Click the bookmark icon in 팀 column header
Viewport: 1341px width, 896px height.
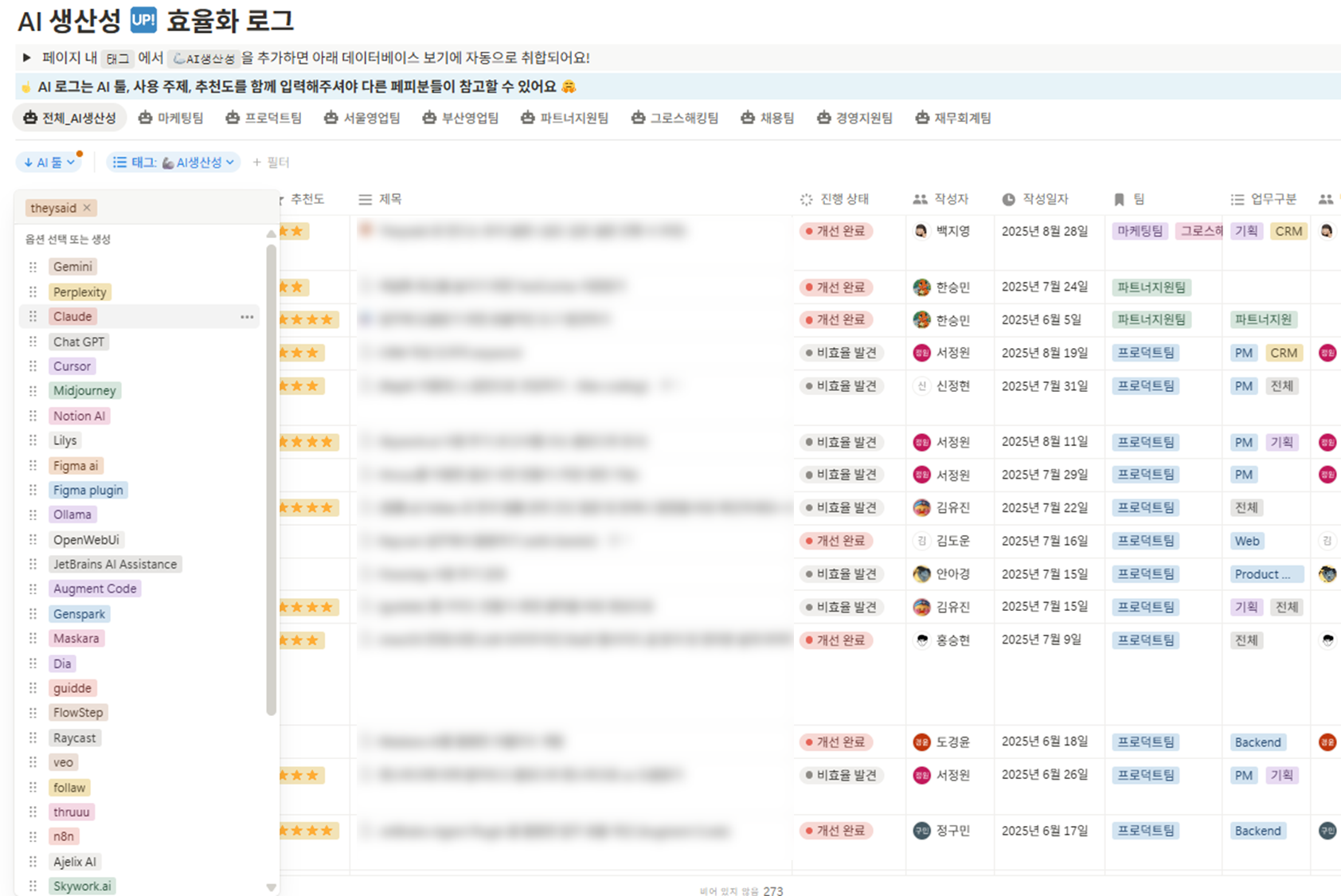tap(1119, 199)
